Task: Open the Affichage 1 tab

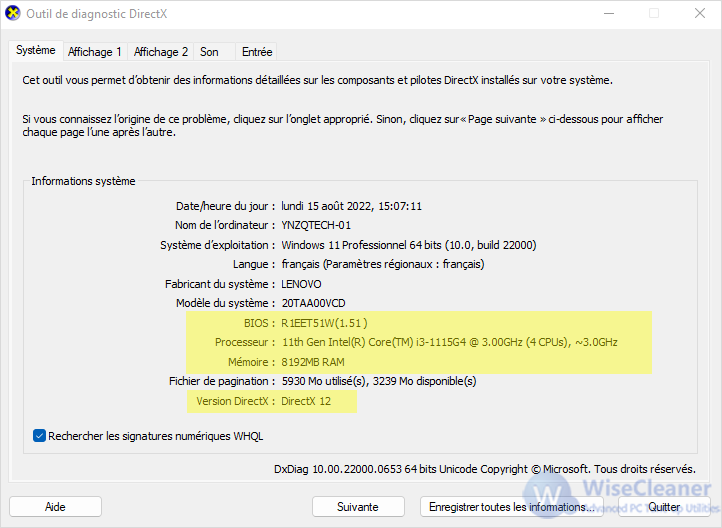Action: point(95,52)
